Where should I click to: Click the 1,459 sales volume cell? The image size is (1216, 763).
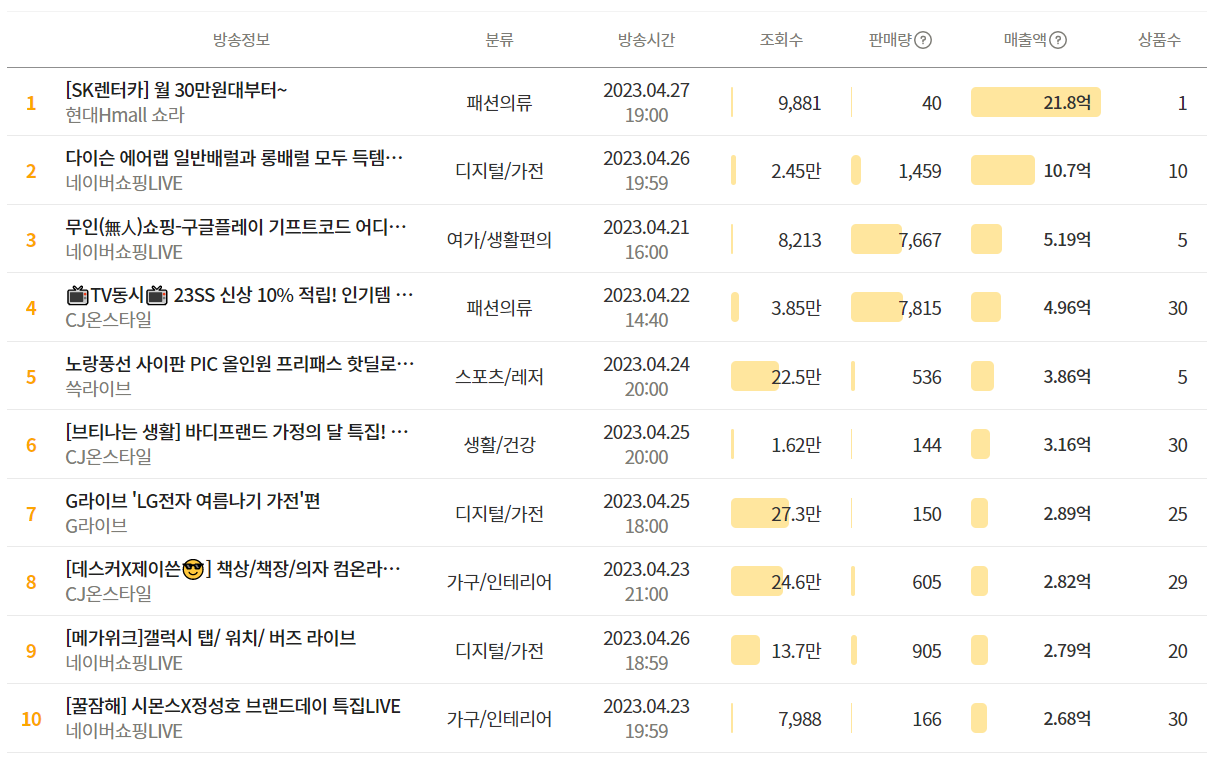(x=920, y=171)
